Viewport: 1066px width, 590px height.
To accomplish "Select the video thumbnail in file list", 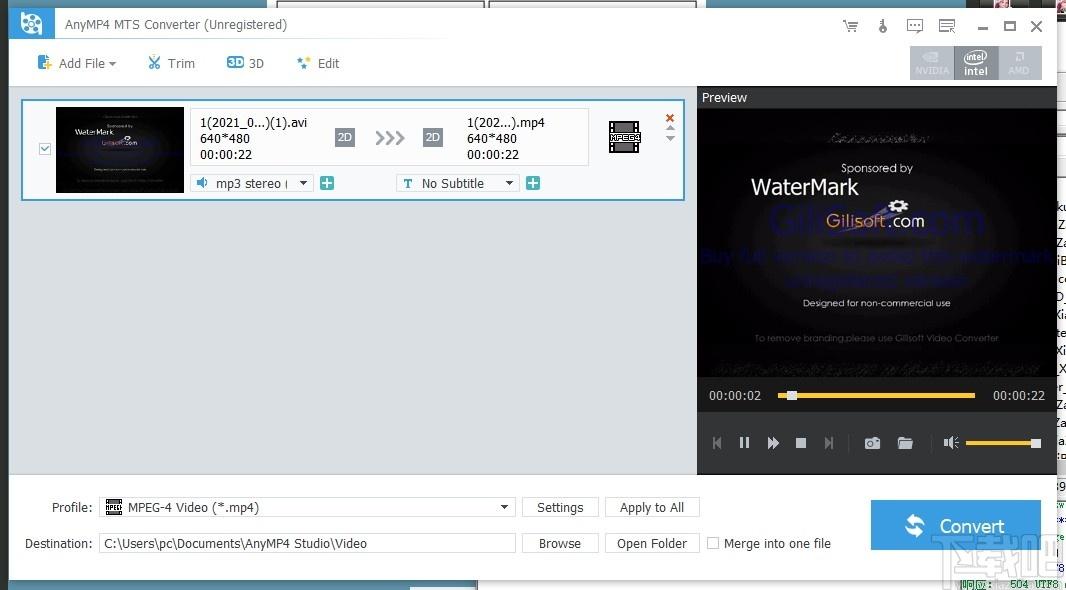I will pos(120,150).
